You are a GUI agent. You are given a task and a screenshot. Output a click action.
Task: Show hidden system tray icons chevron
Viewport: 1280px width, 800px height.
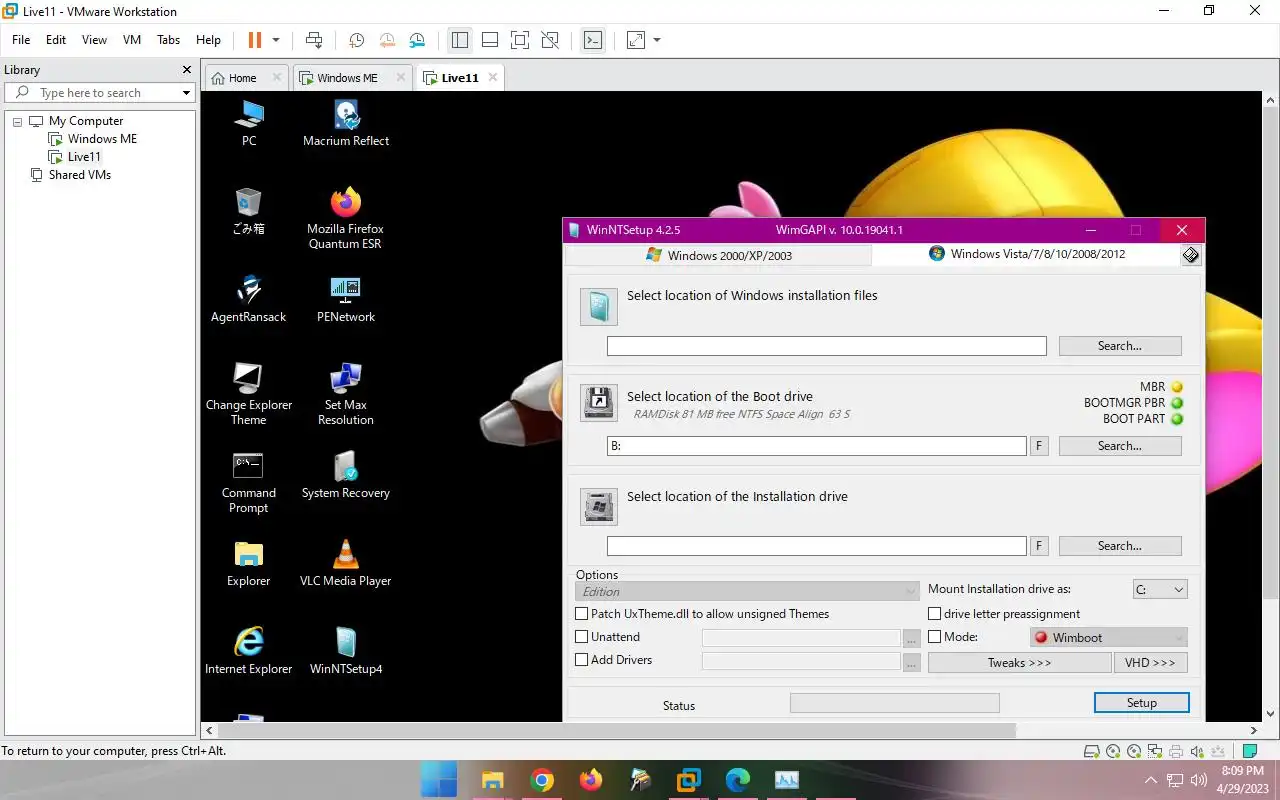[x=1151, y=780]
